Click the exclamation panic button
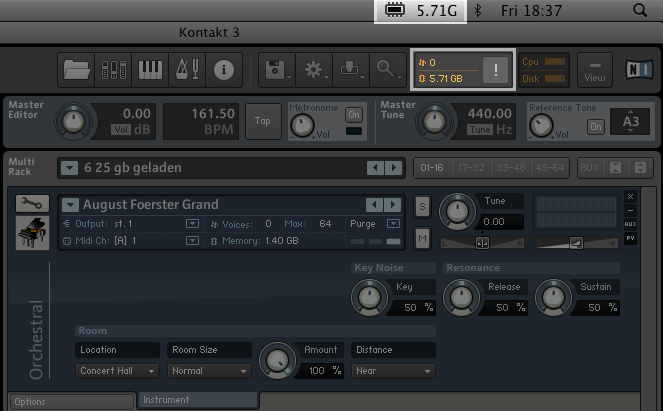Image resolution: width=663 pixels, height=411 pixels. (496, 70)
